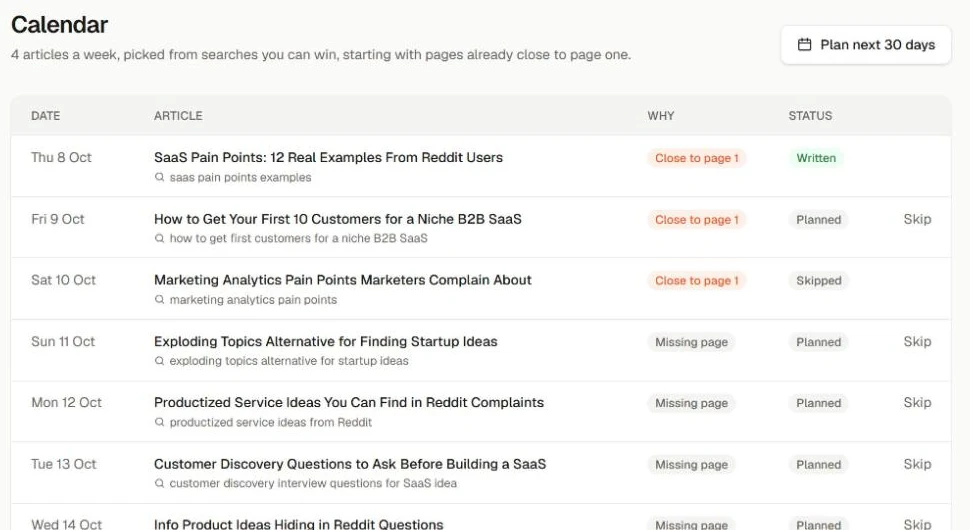Click the Mon 12 Oct date cell

[x=66, y=403]
